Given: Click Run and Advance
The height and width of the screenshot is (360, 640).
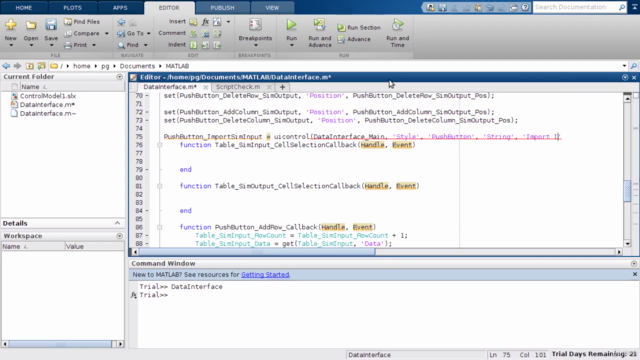Looking at the screenshot, I should [x=320, y=33].
